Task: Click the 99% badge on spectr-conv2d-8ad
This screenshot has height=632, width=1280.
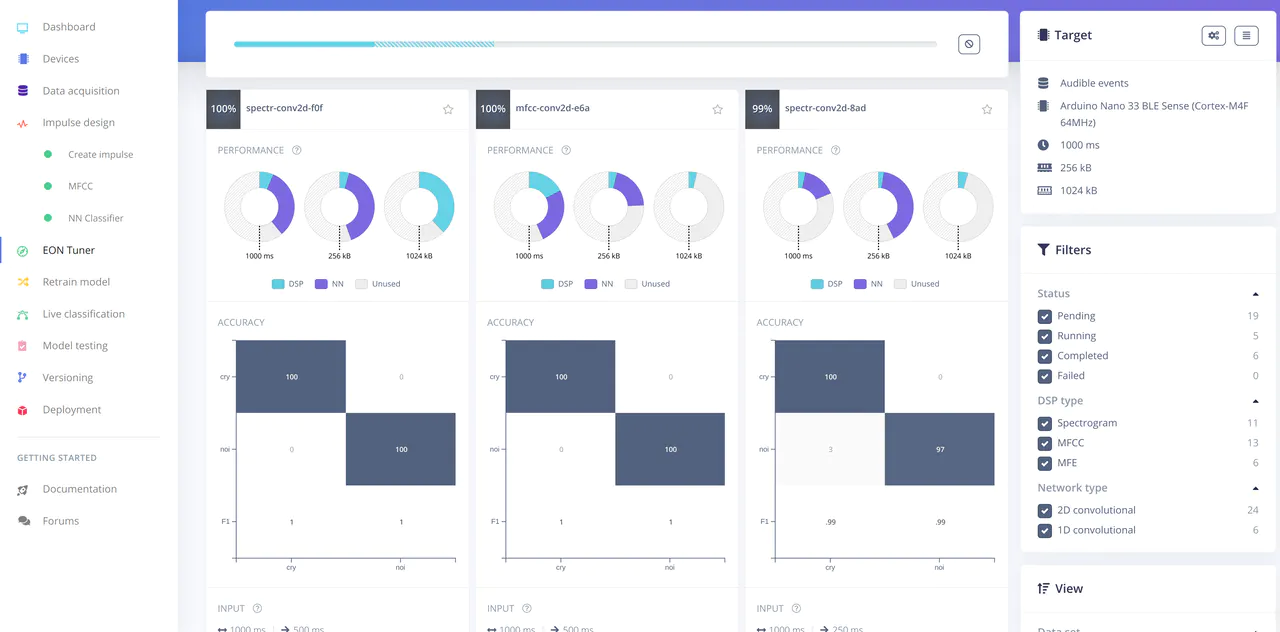Action: pyautogui.click(x=762, y=109)
